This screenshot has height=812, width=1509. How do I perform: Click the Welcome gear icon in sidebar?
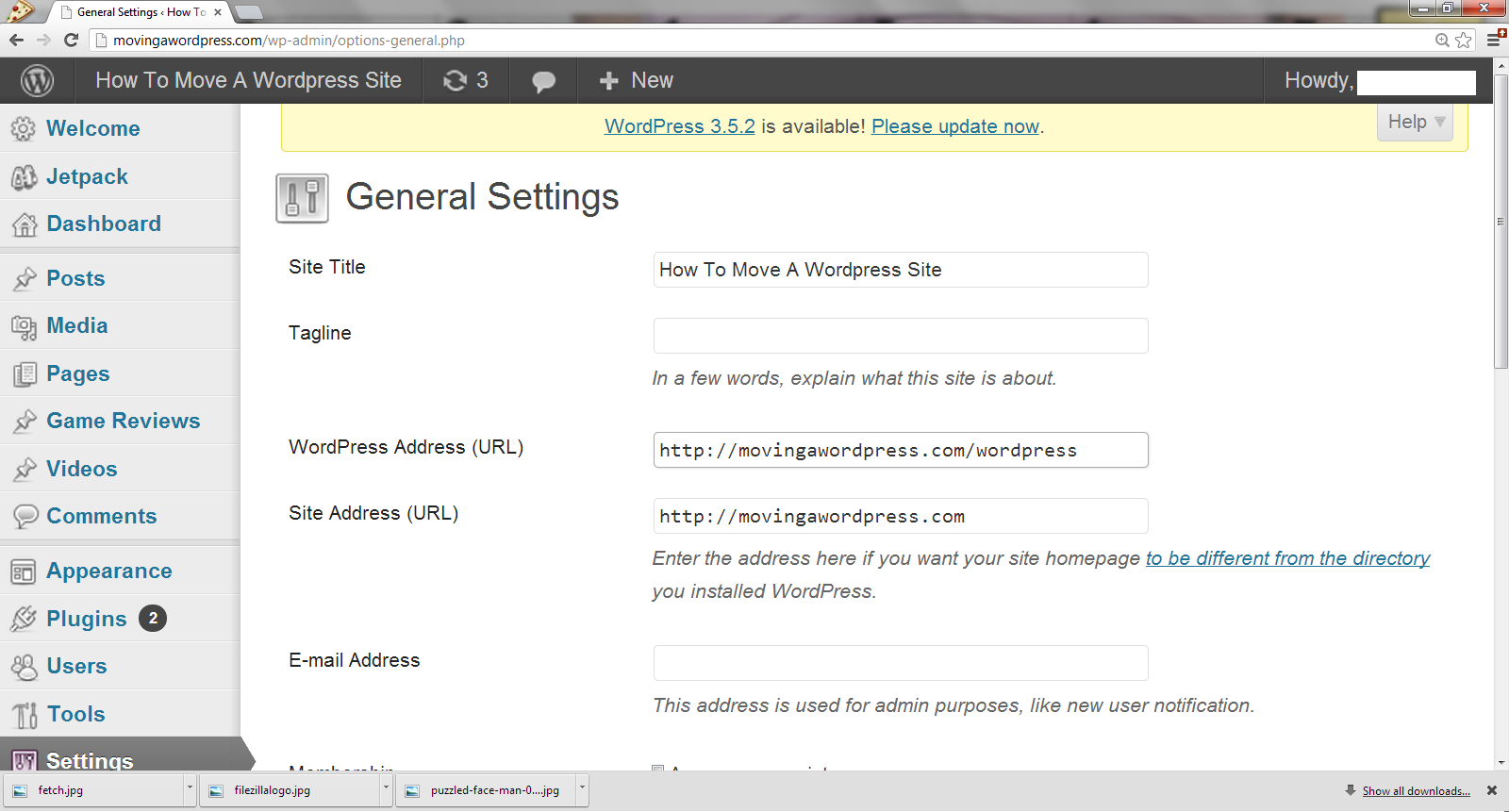[24, 129]
